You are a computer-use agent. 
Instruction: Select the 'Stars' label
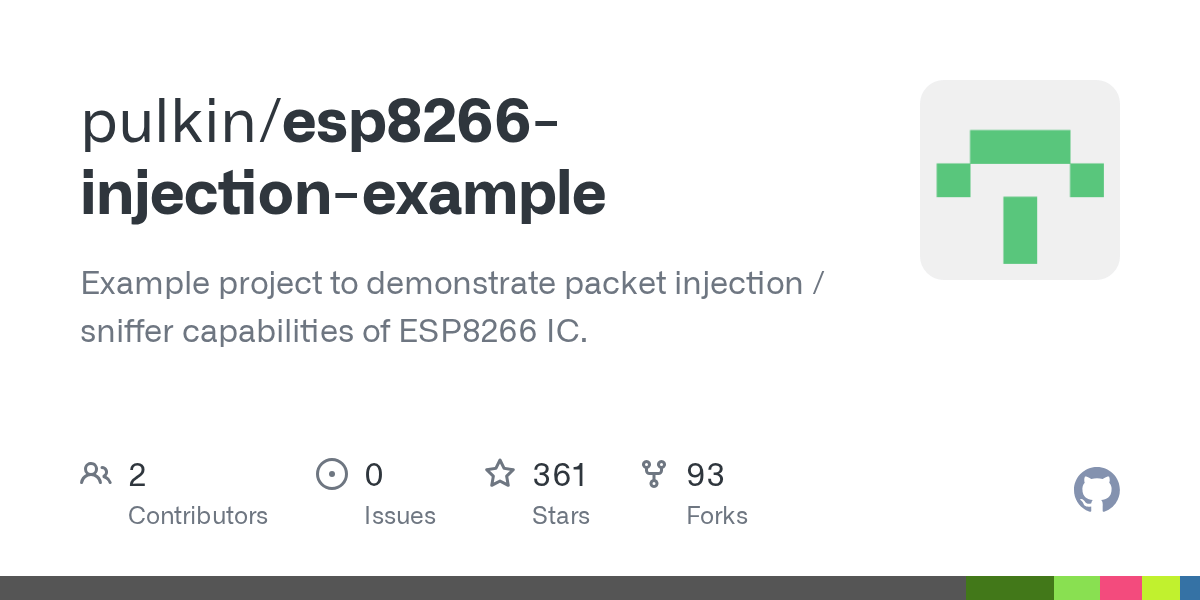(561, 516)
